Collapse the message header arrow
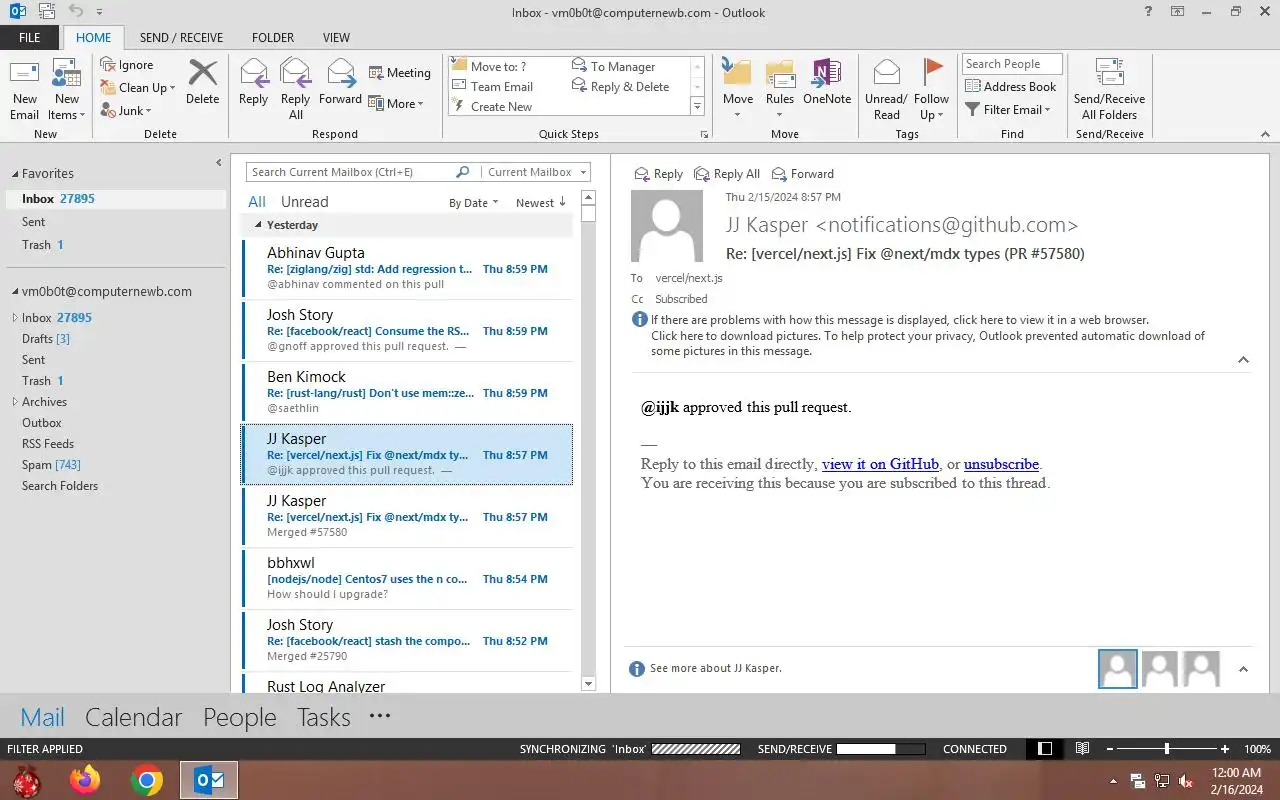Viewport: 1280px width, 800px height. tap(1243, 360)
